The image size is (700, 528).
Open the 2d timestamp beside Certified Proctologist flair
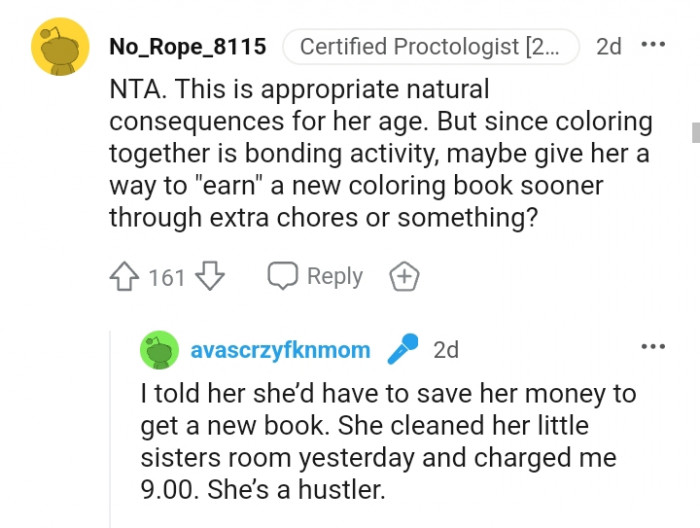[x=608, y=46]
